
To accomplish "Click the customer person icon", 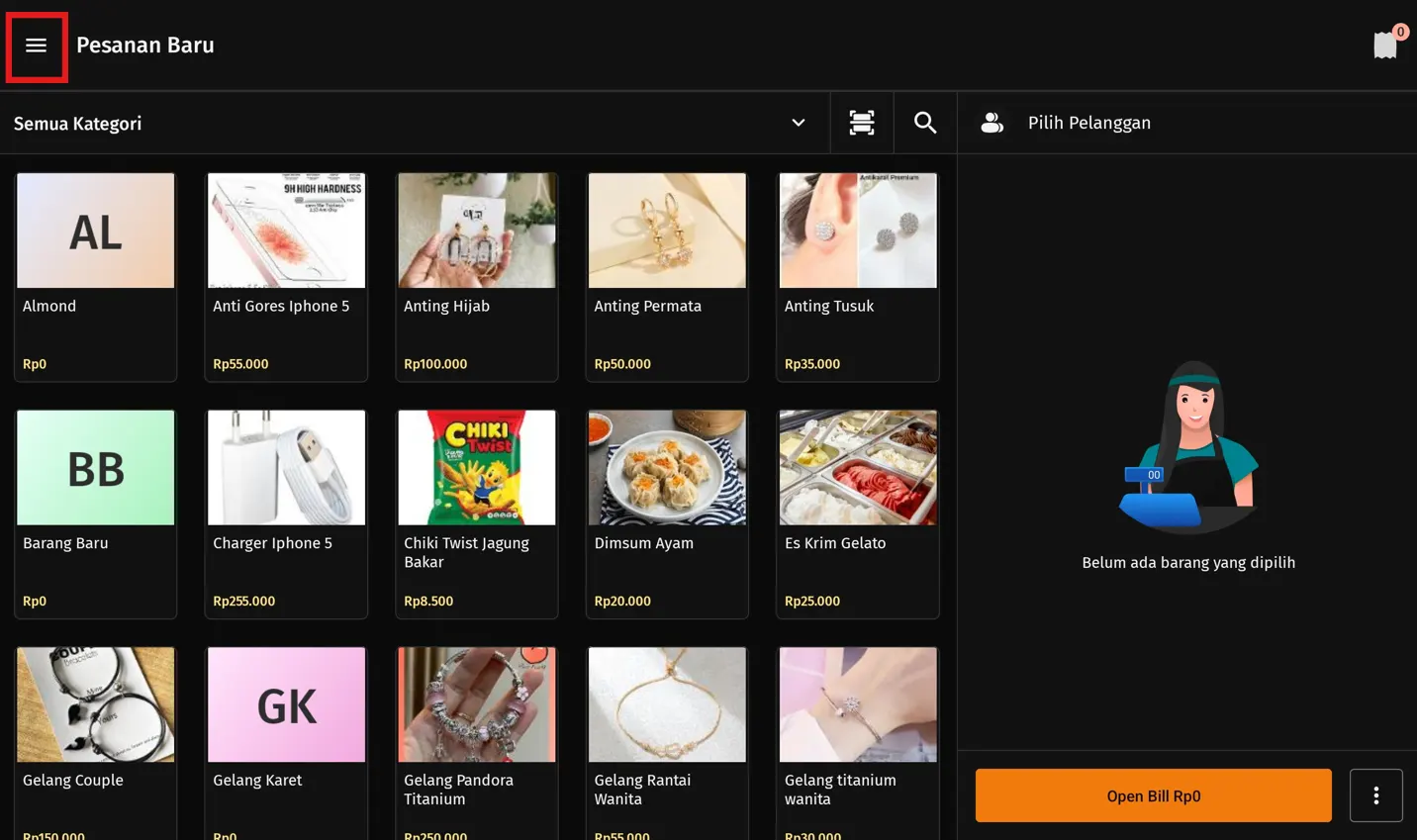I will 992,123.
